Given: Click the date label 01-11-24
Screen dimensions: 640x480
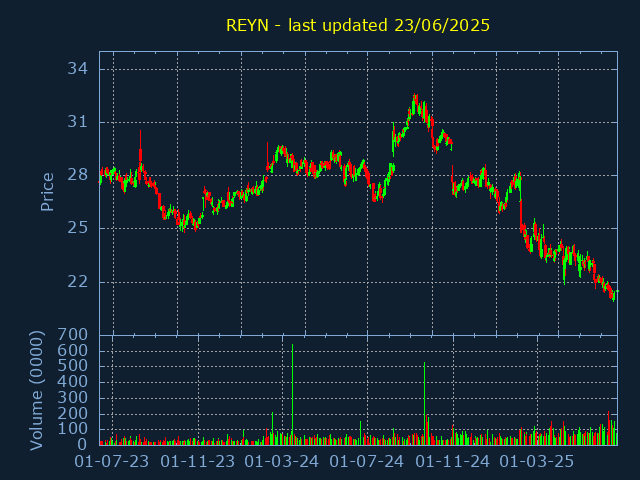Looking at the screenshot, I should click(x=452, y=462).
